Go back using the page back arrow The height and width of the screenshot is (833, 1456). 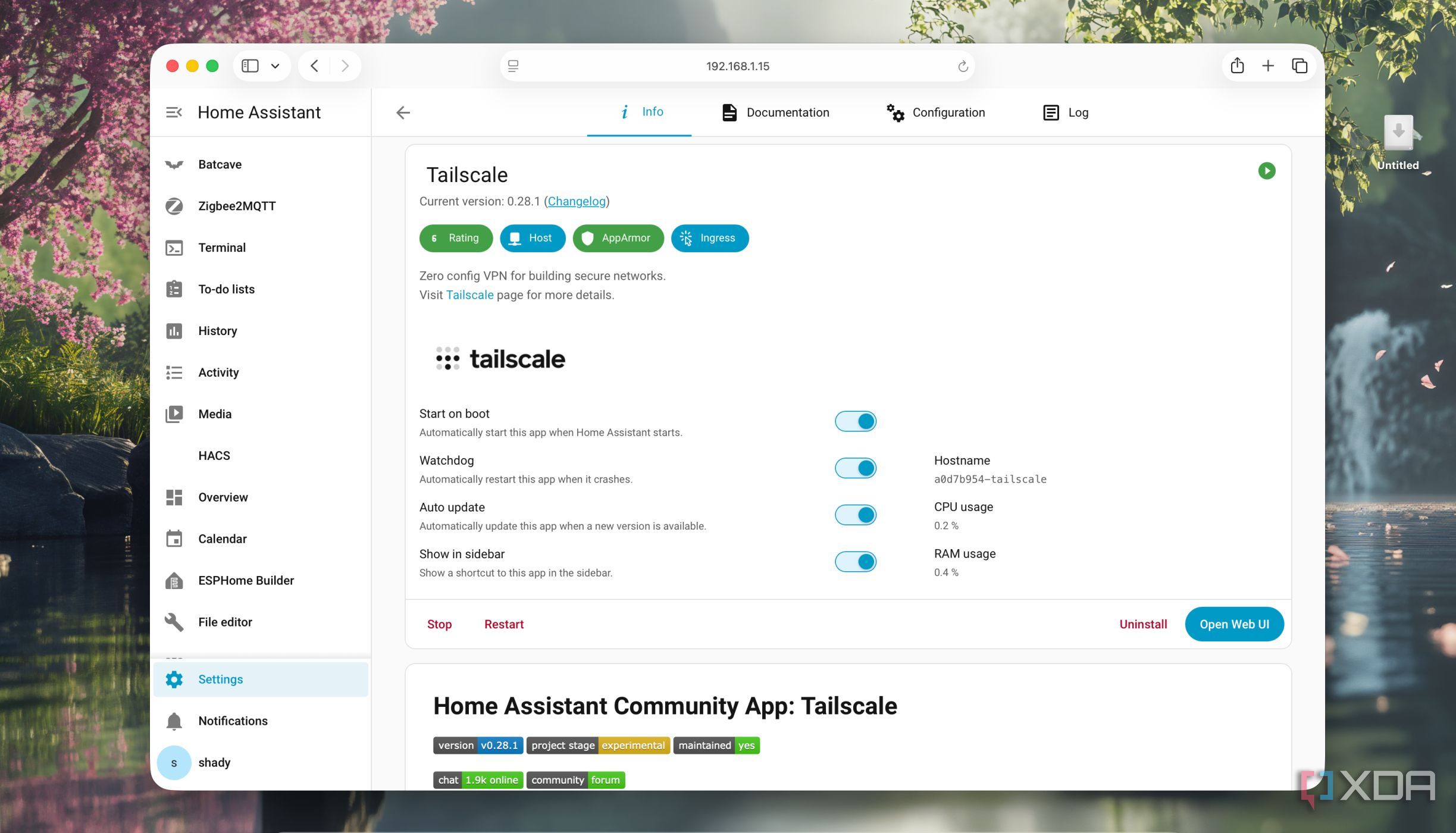(403, 112)
